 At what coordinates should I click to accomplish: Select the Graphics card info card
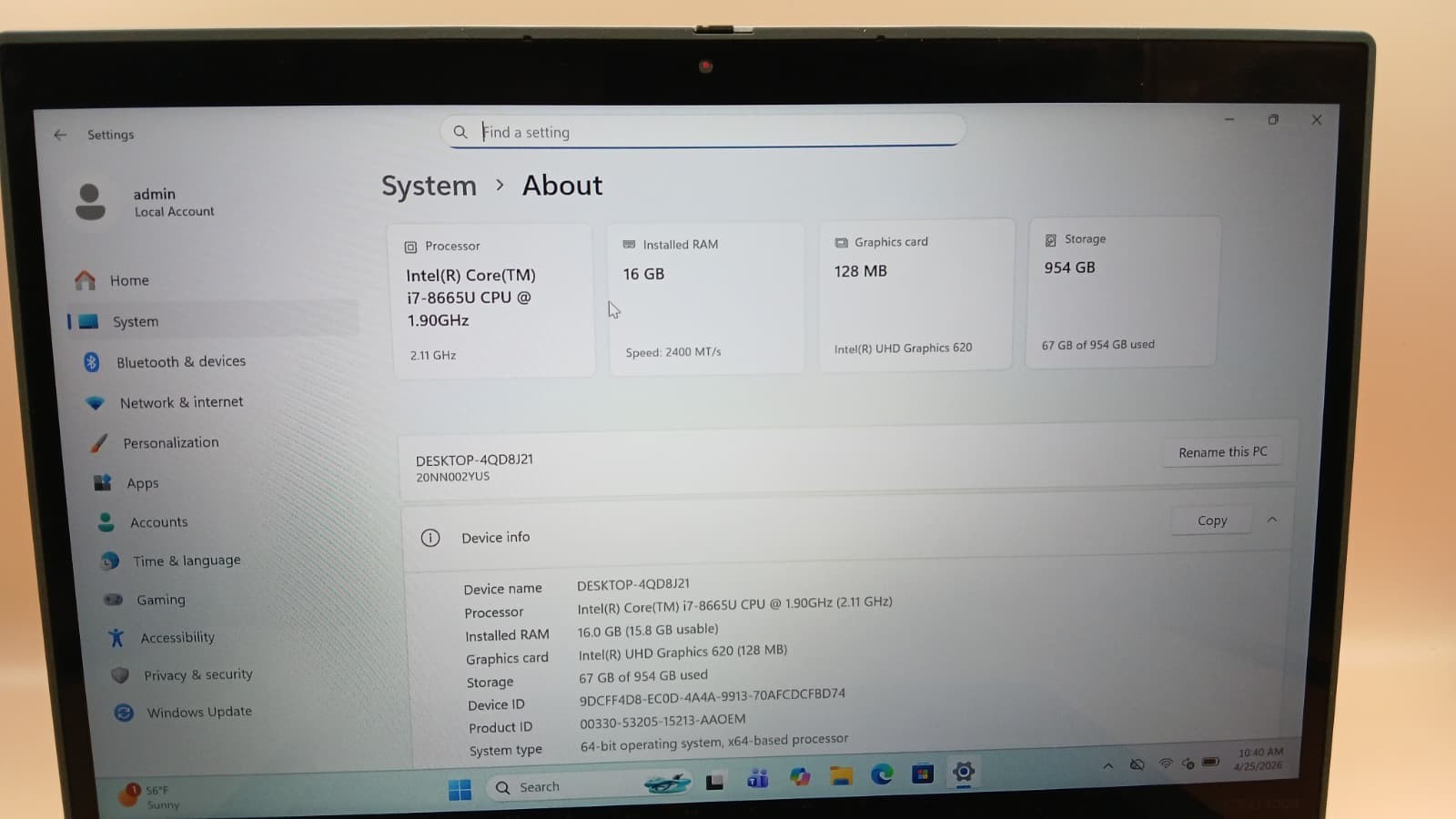click(x=915, y=295)
